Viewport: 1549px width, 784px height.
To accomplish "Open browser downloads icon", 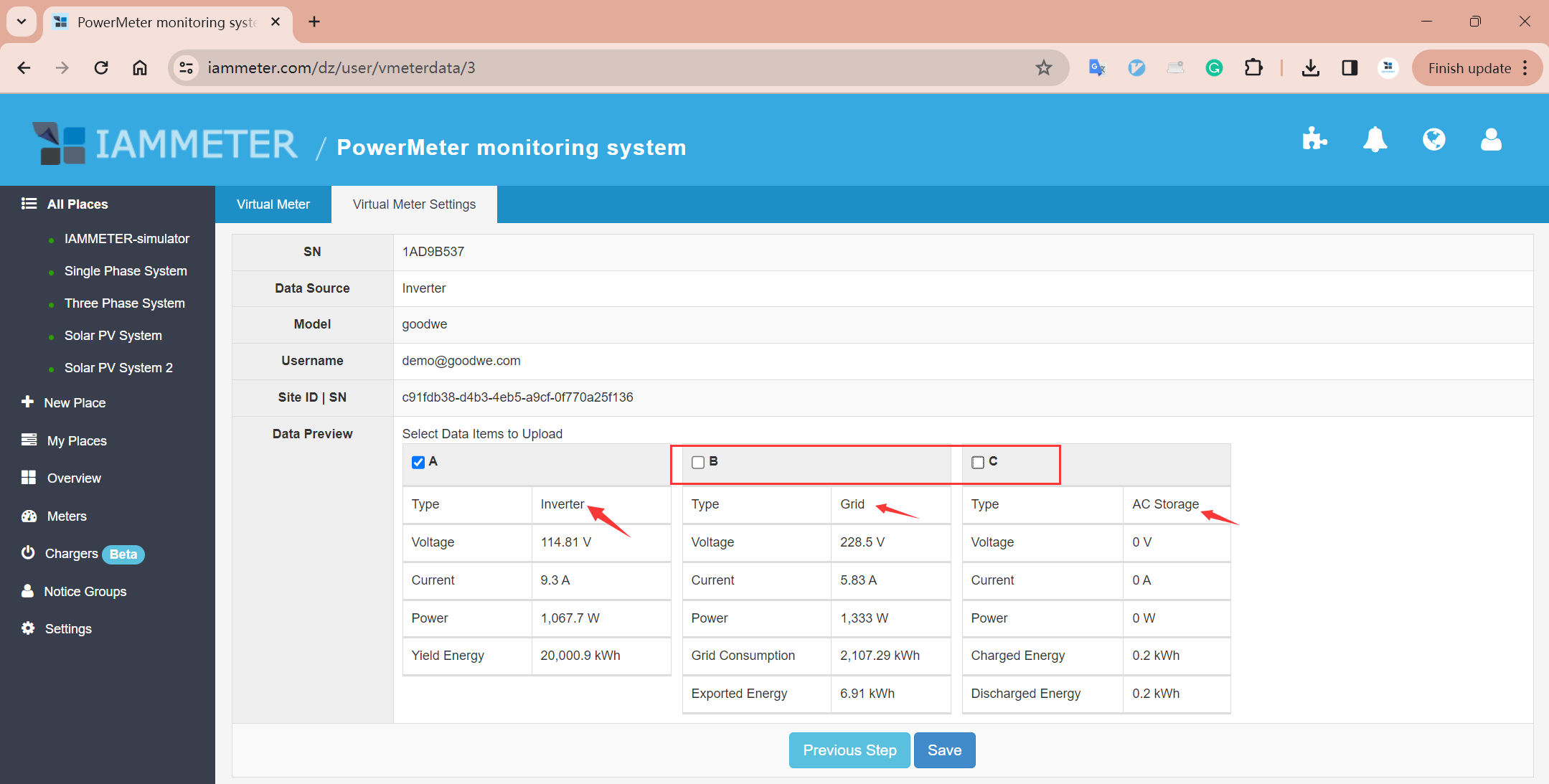I will tap(1310, 68).
